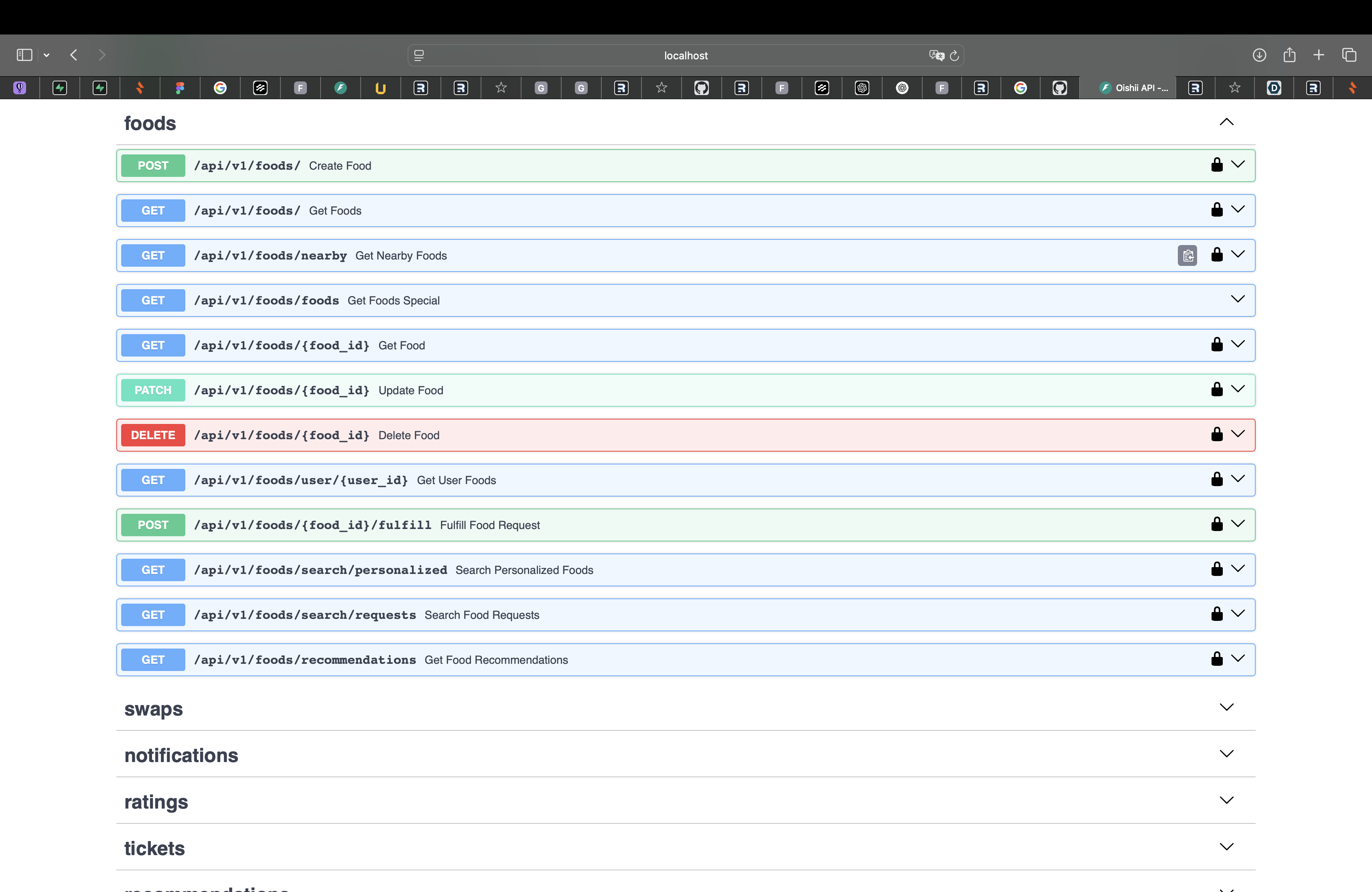Expand the Get Foods Special endpoint chevron
The image size is (1372, 892).
[1237, 300]
